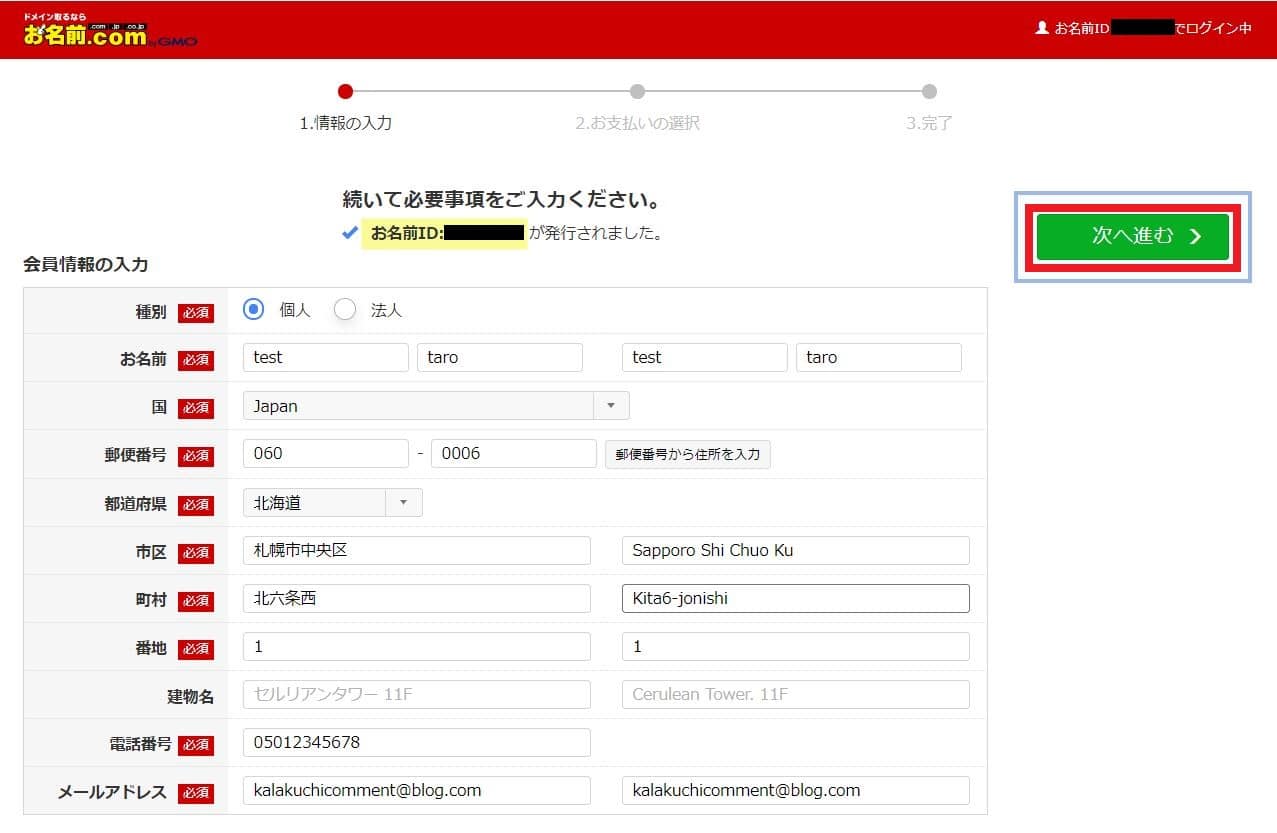Expand the 都道府県 dropdown showing 北海道
Viewport: 1277px width, 833px height.
click(332, 503)
